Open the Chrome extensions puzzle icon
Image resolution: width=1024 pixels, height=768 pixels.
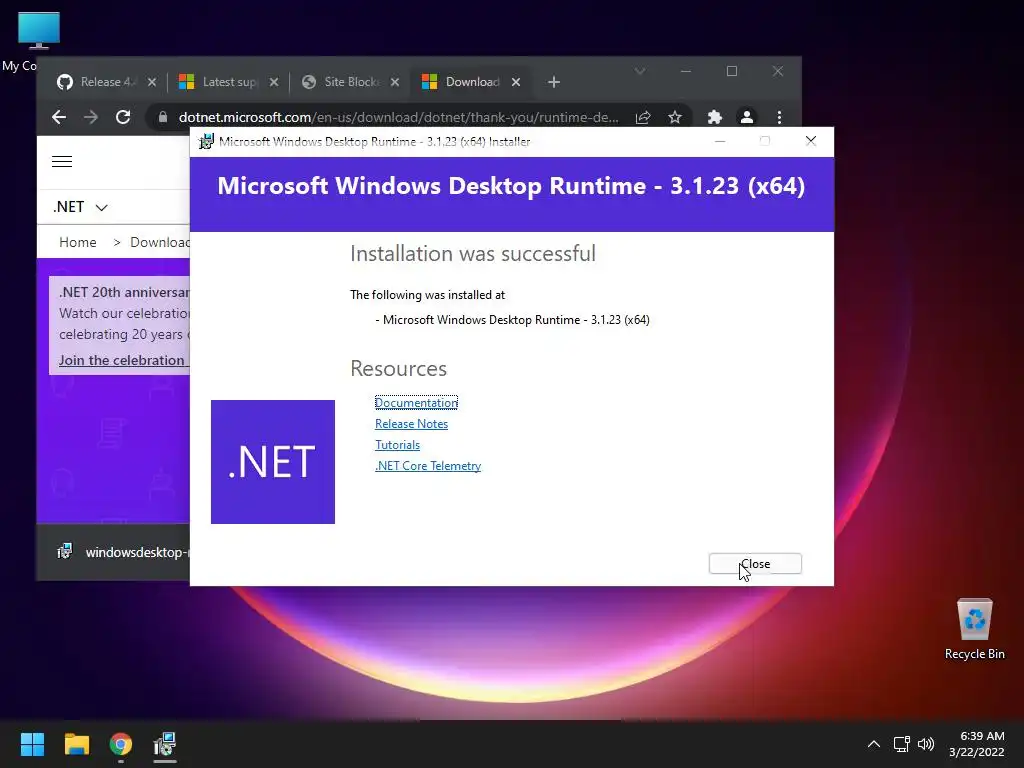point(714,117)
